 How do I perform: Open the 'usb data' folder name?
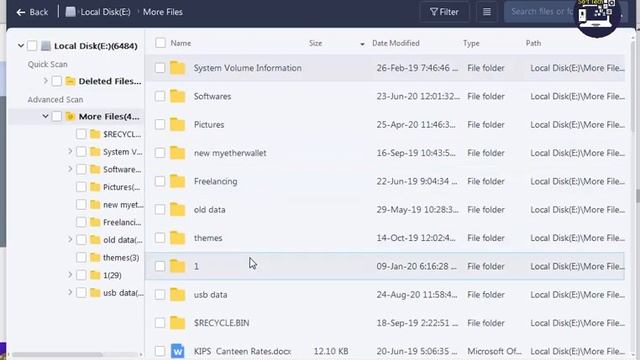pos(211,295)
